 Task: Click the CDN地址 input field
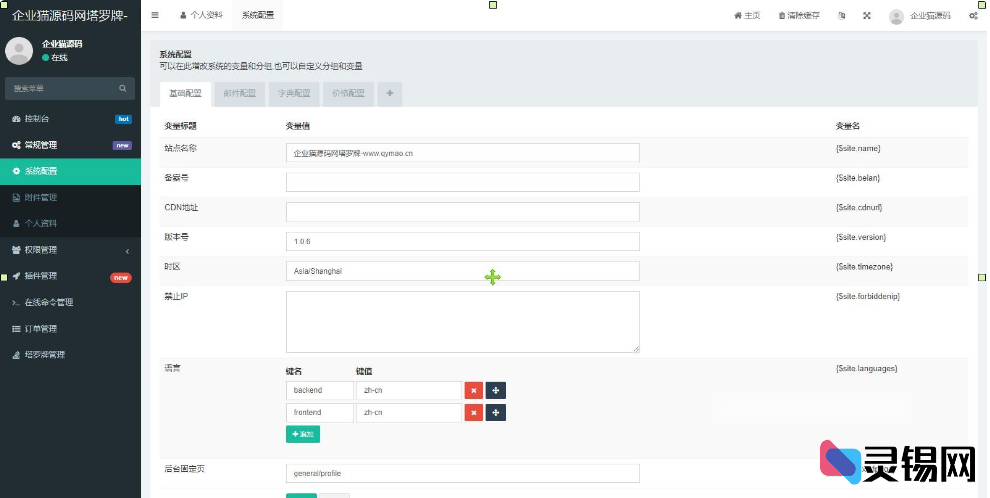pos(463,211)
